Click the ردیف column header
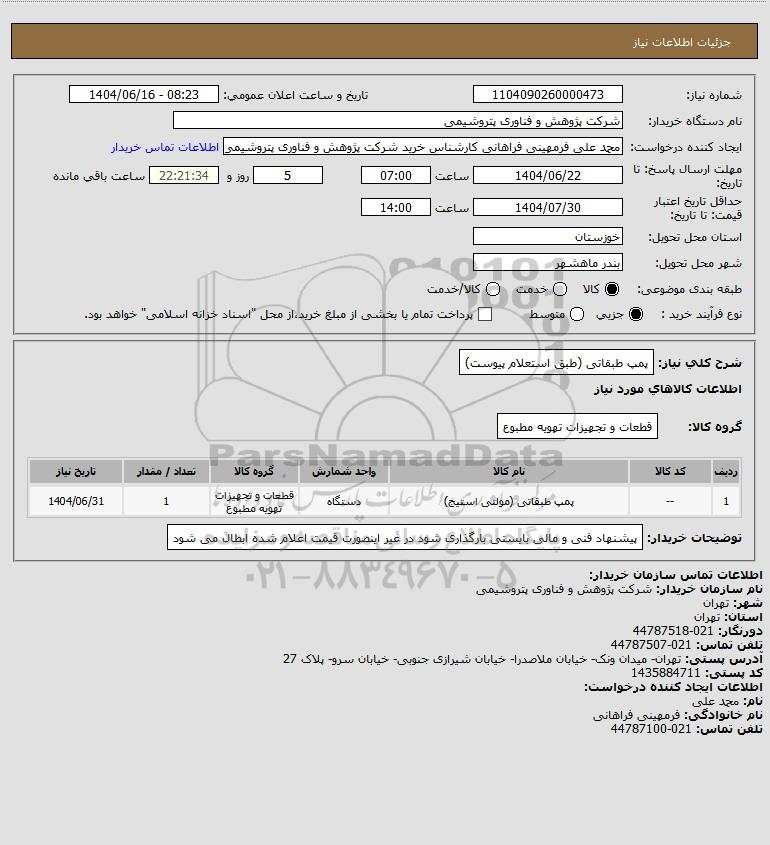This screenshot has height=845, width=770. [x=726, y=472]
